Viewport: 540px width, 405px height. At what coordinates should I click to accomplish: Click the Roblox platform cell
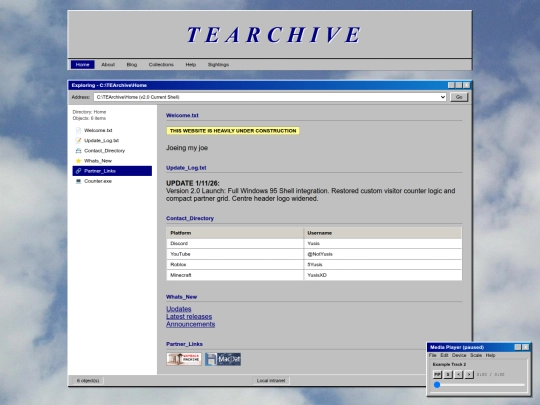tap(235, 264)
